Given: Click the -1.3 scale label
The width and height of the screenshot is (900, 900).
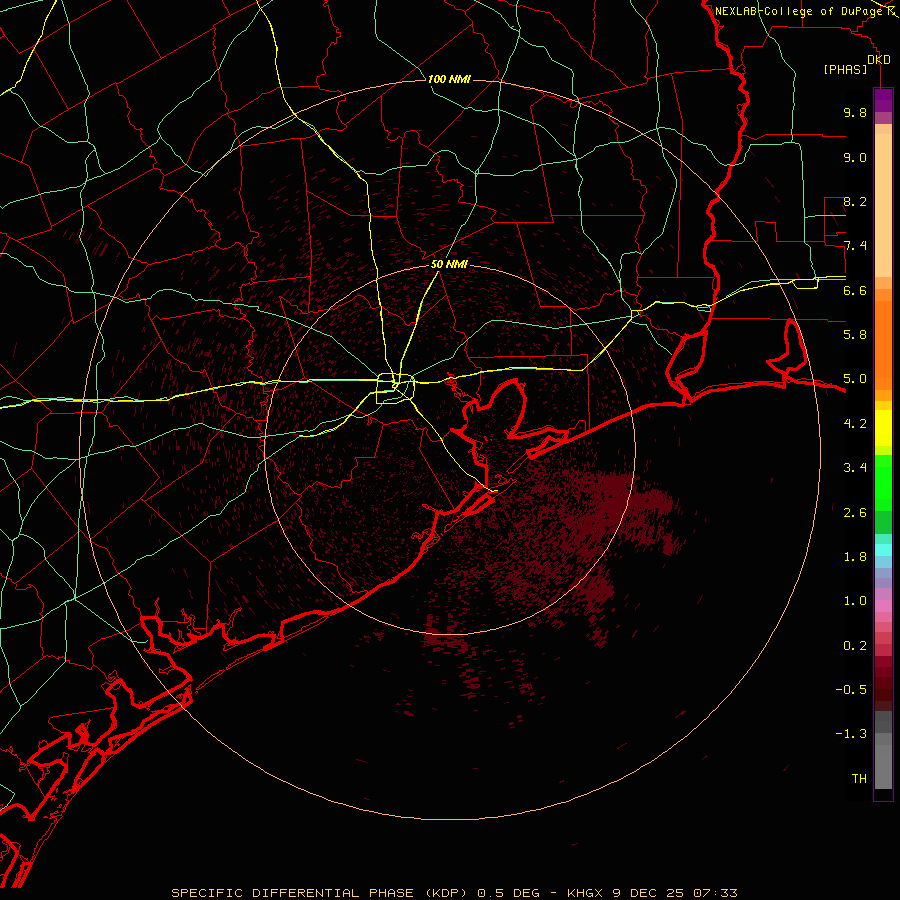Looking at the screenshot, I should pyautogui.click(x=851, y=735).
